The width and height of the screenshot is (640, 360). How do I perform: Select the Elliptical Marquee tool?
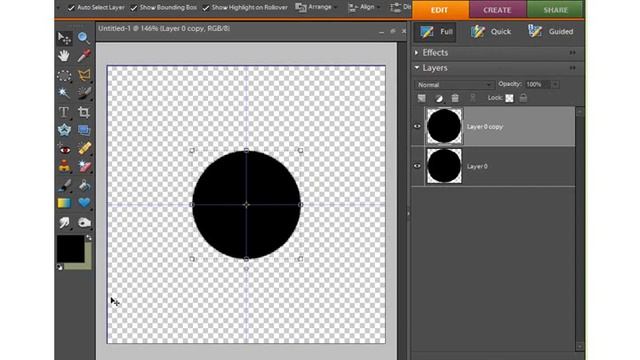pos(64,75)
